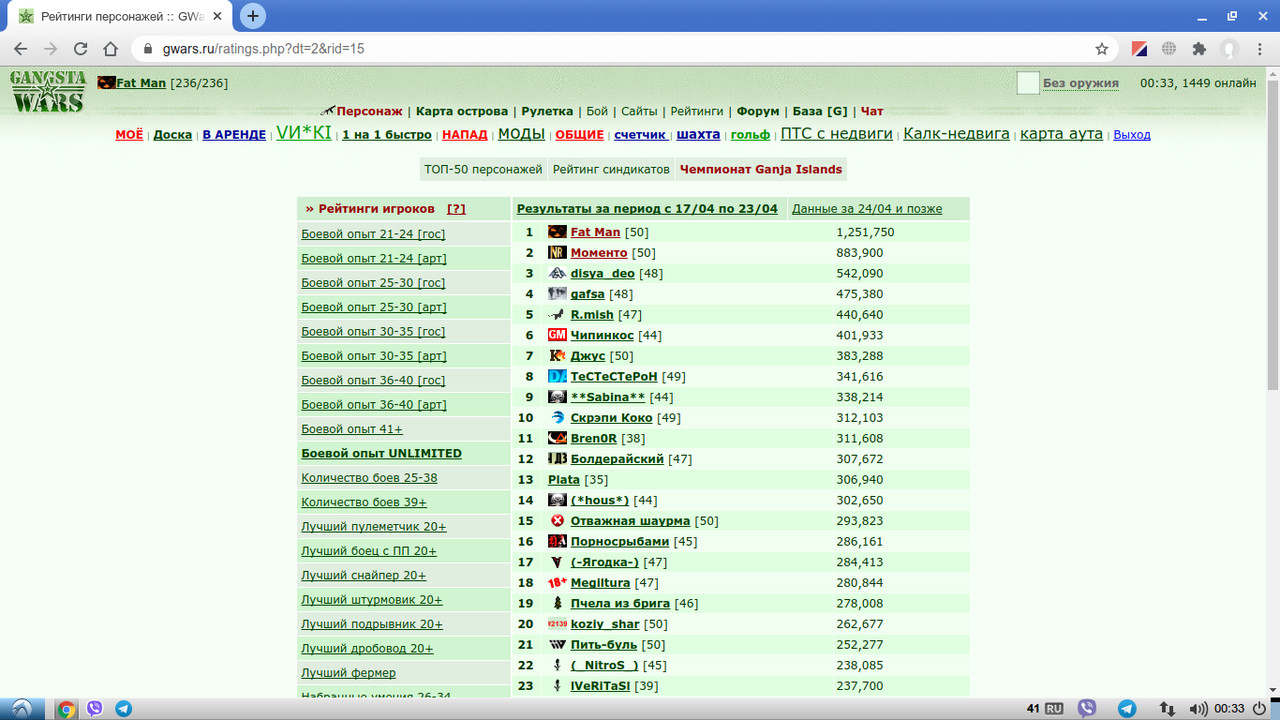
Task: Open Чат menu item
Action: pos(872,111)
